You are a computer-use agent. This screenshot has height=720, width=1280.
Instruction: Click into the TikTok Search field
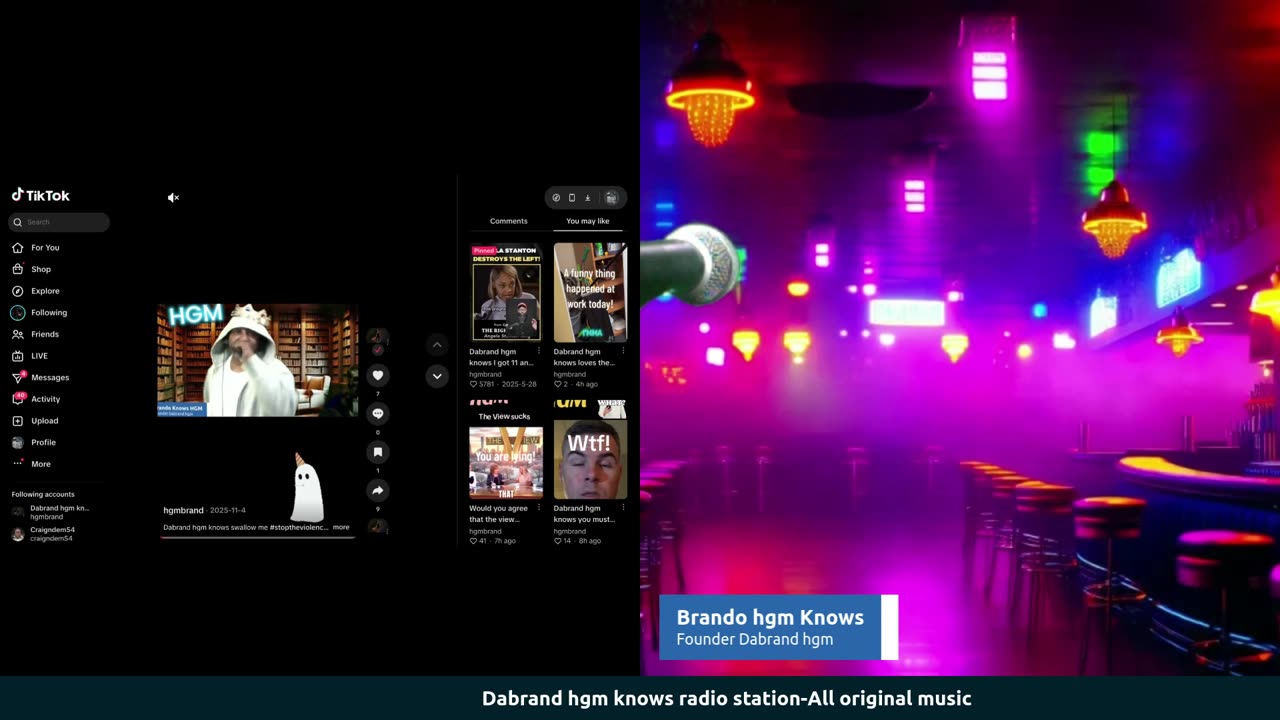tap(59, 222)
